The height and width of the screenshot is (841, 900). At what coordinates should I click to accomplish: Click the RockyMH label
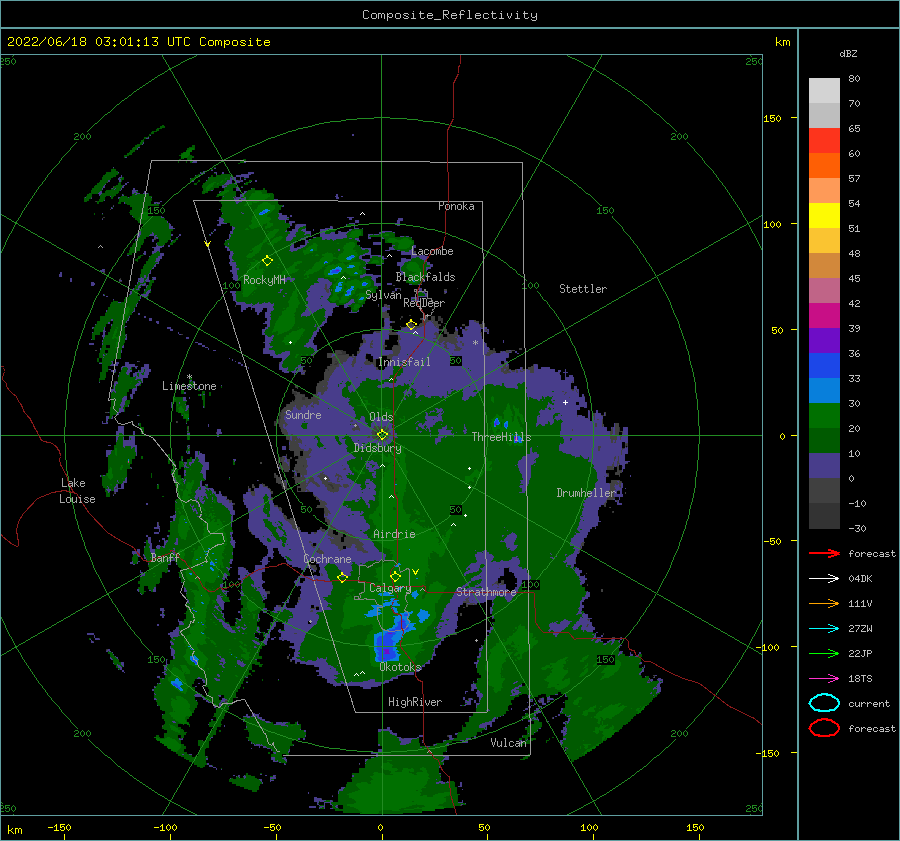tap(264, 280)
